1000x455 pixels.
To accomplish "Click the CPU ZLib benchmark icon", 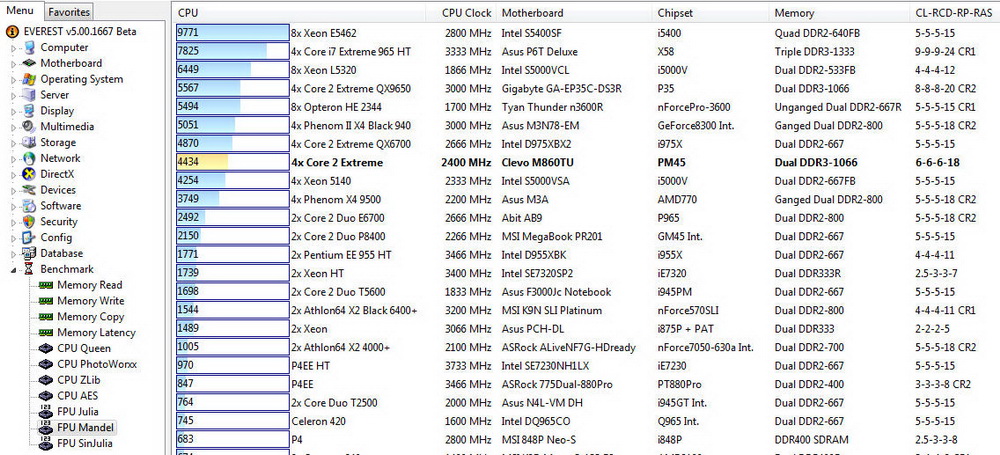I will click(x=45, y=380).
